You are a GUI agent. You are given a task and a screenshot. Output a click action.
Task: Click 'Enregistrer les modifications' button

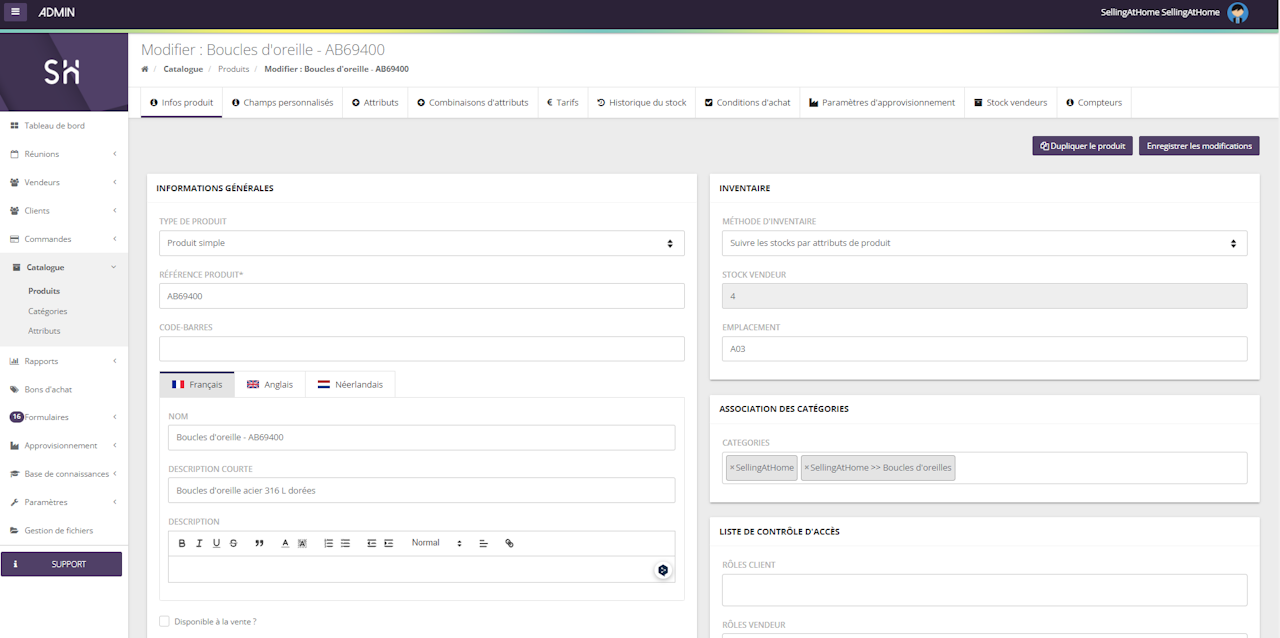pos(1198,146)
